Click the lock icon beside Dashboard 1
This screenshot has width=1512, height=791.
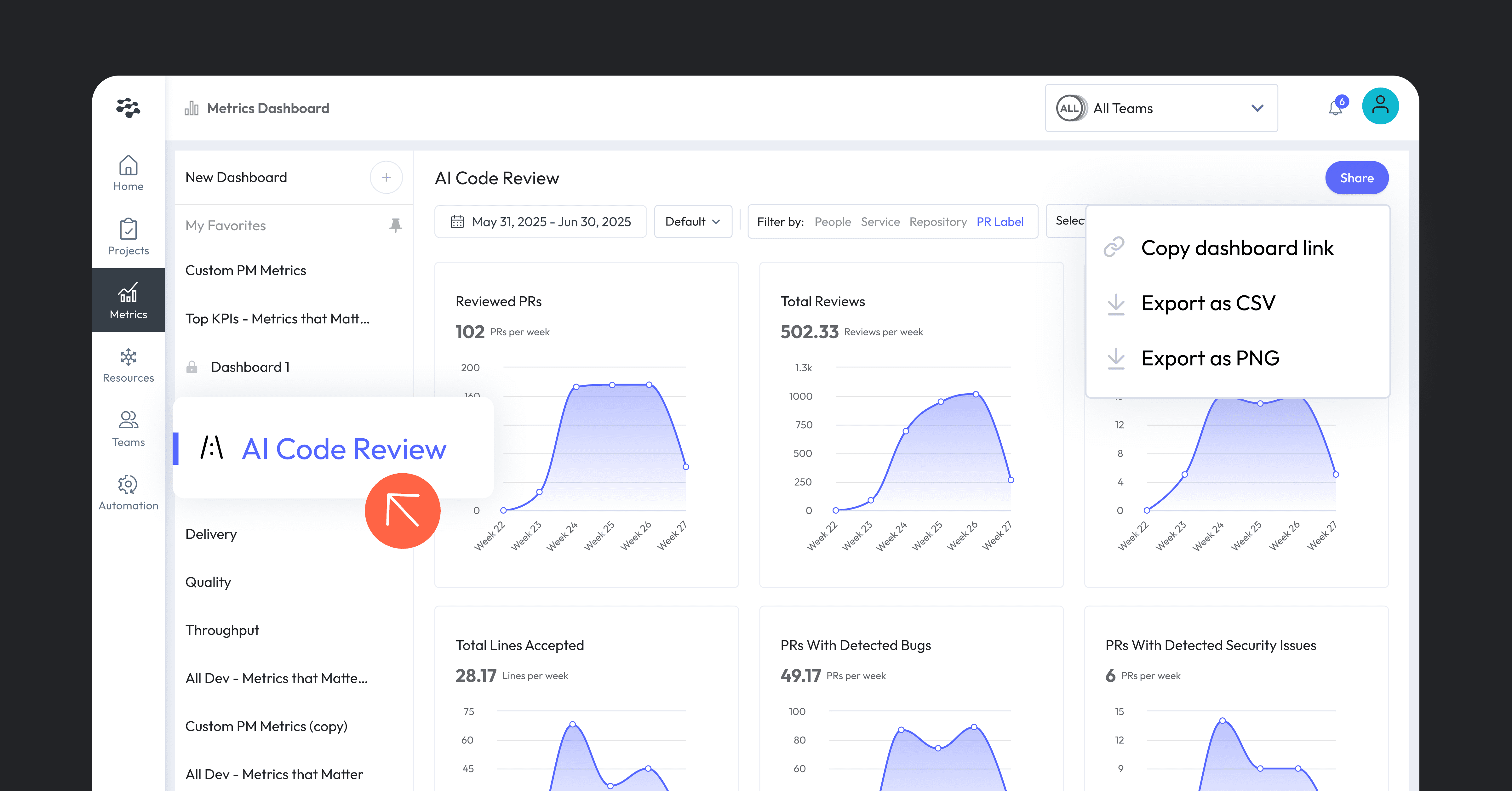click(x=192, y=367)
